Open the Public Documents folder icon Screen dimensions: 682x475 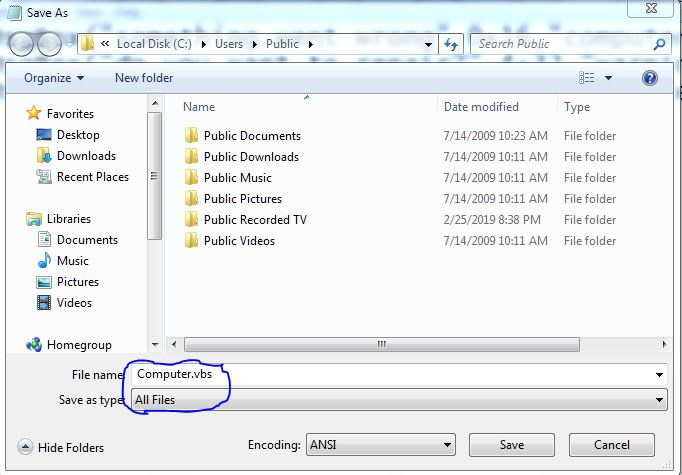pyautogui.click(x=192, y=136)
